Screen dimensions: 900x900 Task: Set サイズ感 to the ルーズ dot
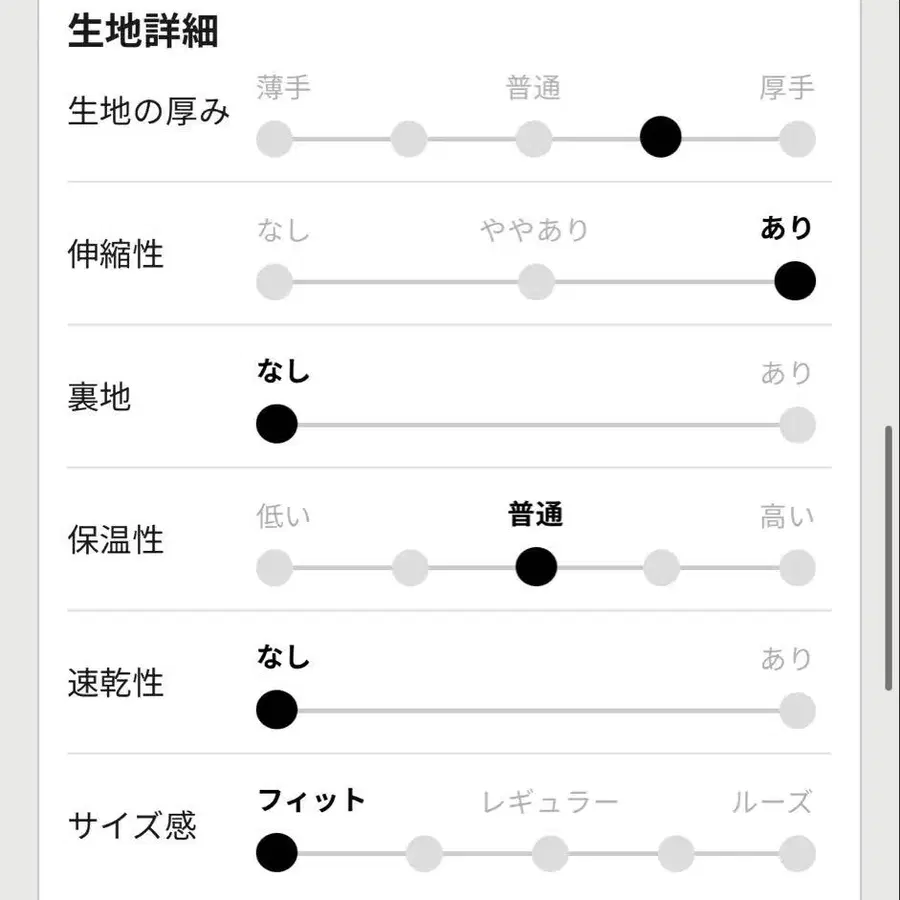click(x=797, y=853)
